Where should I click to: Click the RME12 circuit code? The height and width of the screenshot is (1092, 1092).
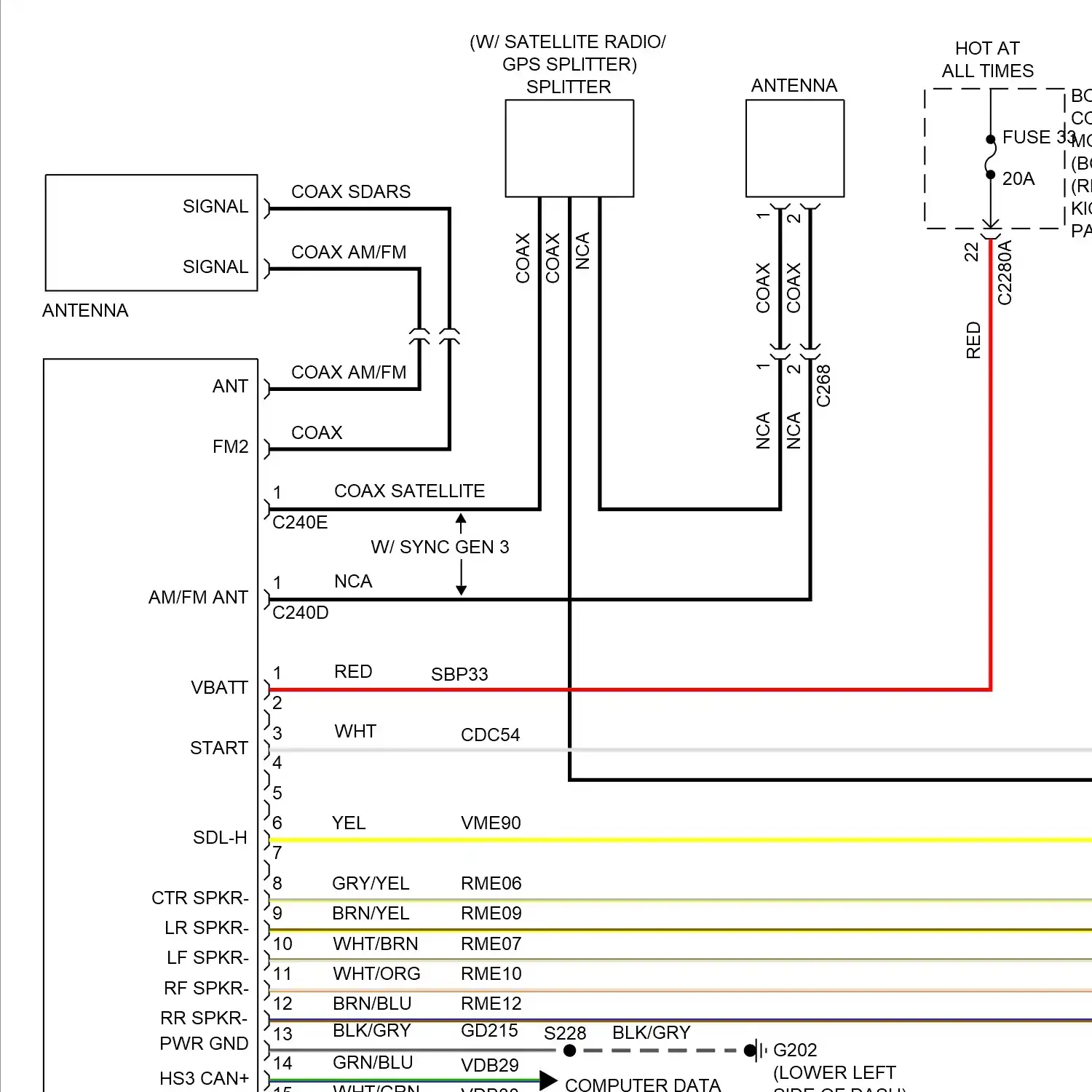pyautogui.click(x=491, y=1003)
